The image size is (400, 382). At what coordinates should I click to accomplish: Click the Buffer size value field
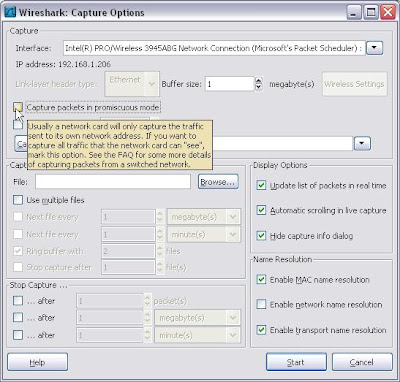tap(230, 84)
